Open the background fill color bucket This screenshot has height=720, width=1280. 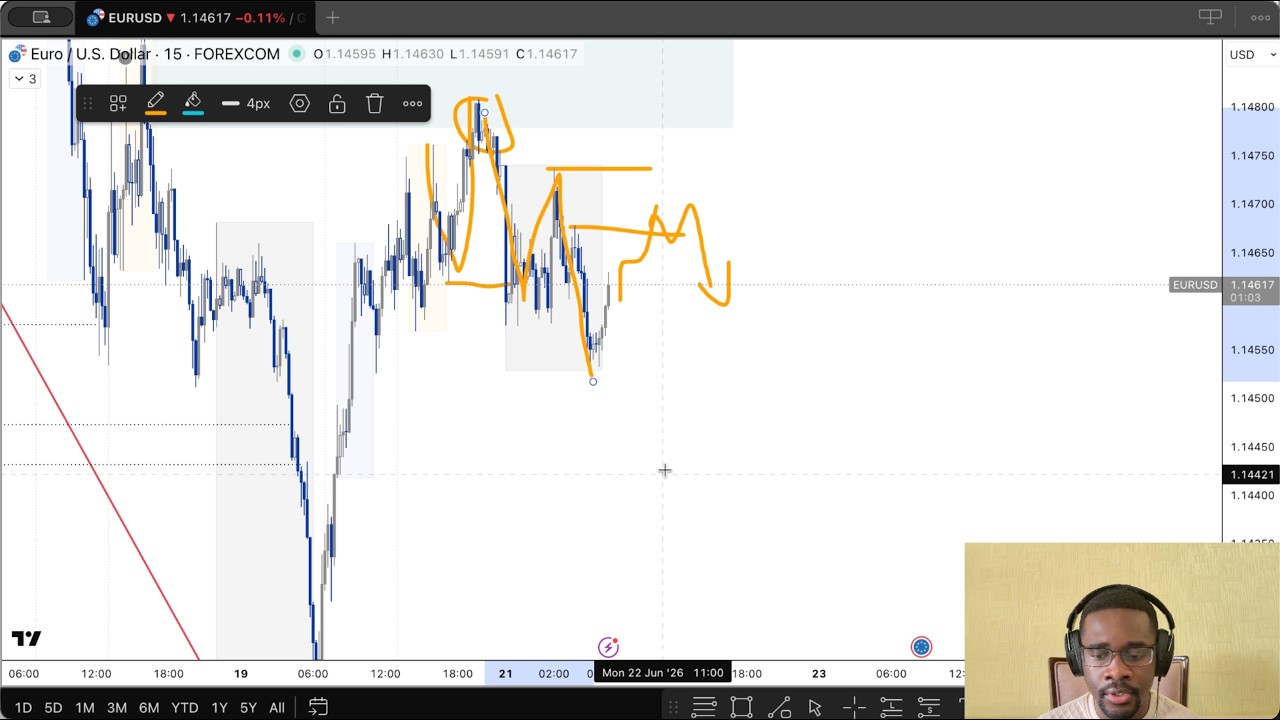193,103
